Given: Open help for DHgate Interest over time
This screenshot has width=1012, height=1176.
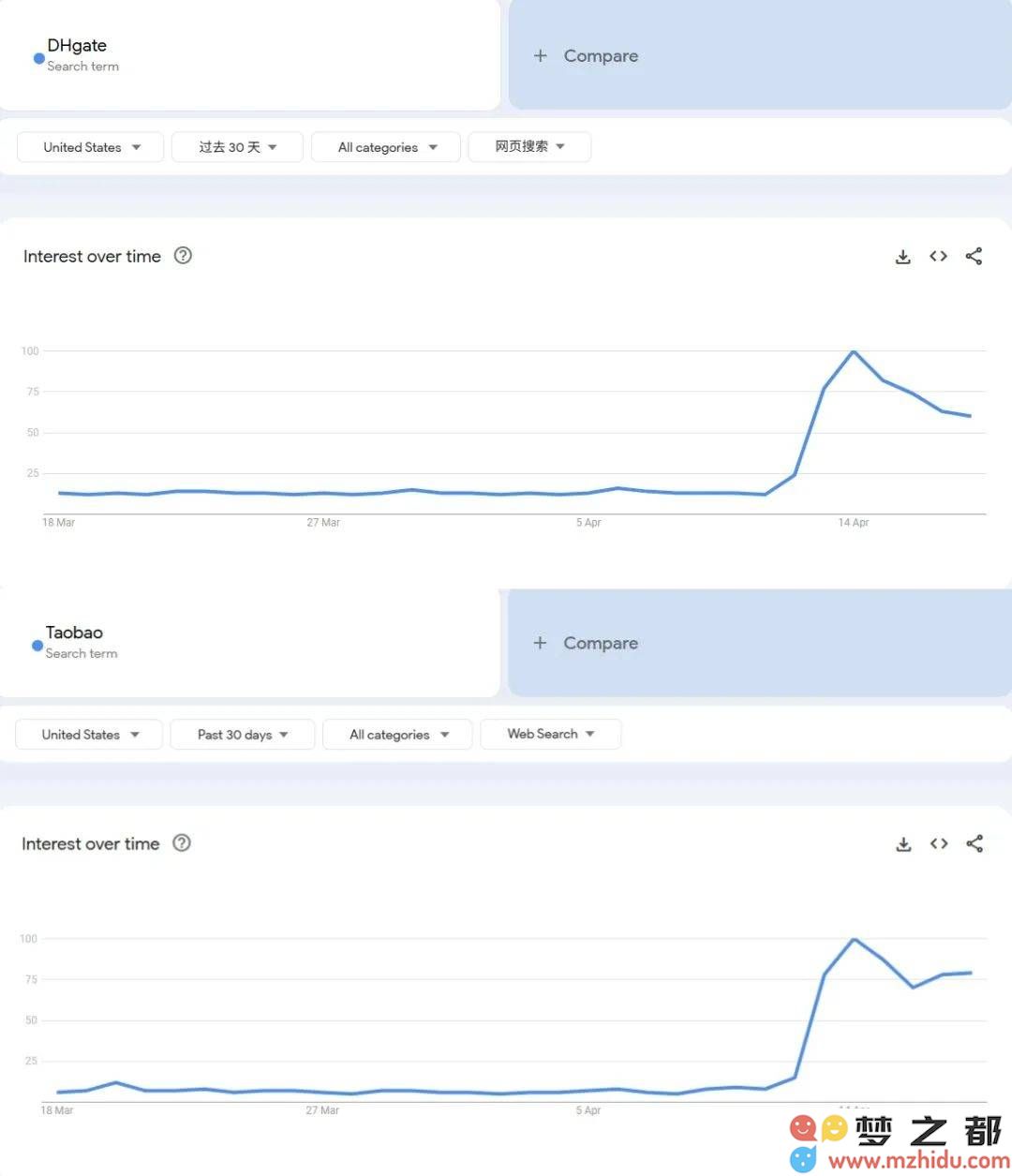Looking at the screenshot, I should (184, 255).
